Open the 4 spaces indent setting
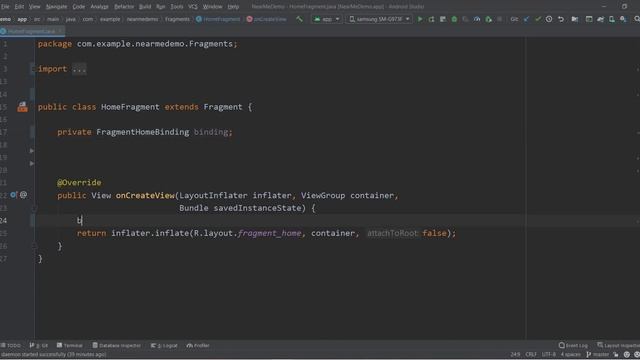Screen dimensions: 640x360 [570, 354]
